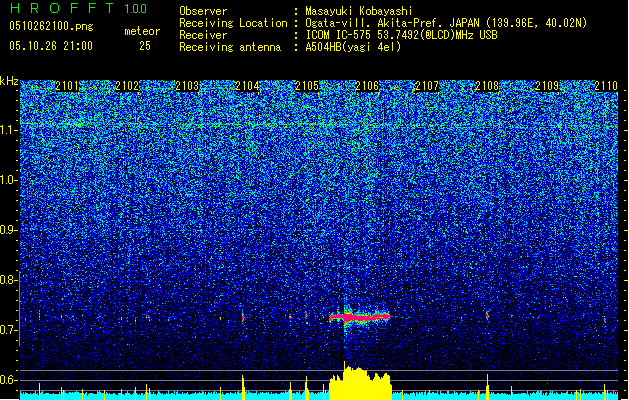Screen dimensions: 629x400
Task: Click time marker 2107
Action: pos(427,86)
